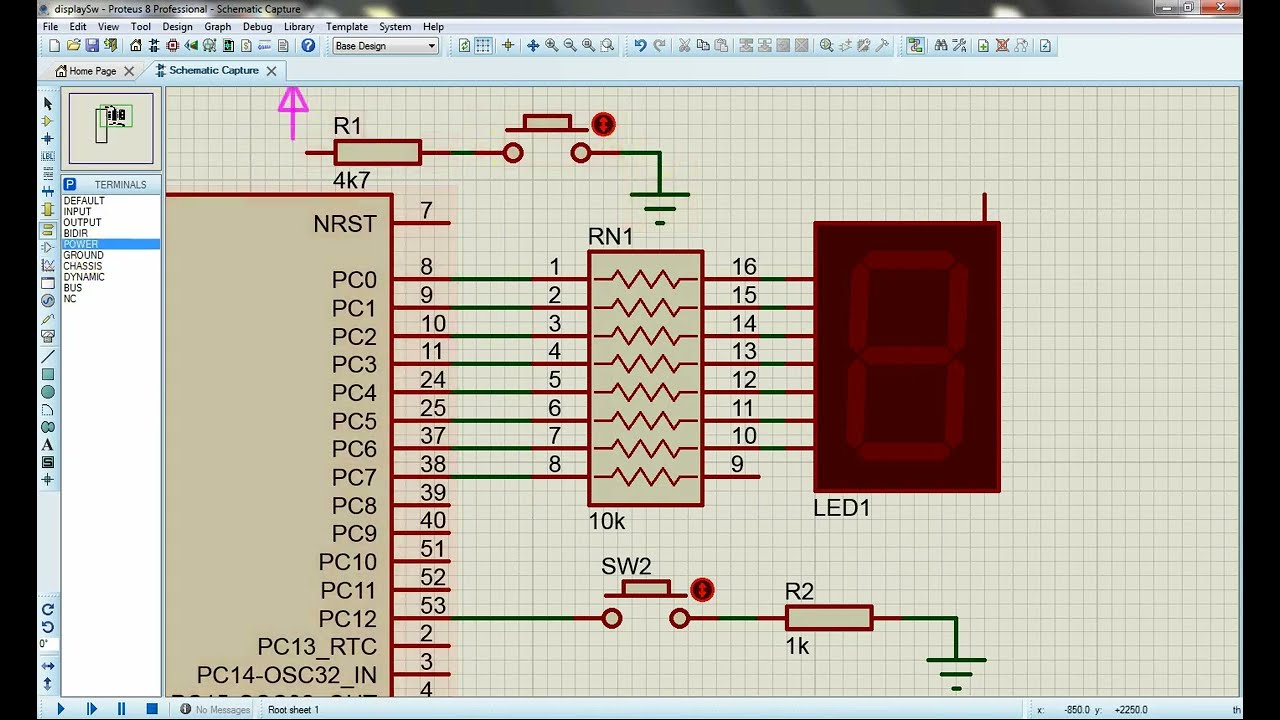
Task: Open the Schematic Capture toolbar icon
Action: tap(154, 46)
